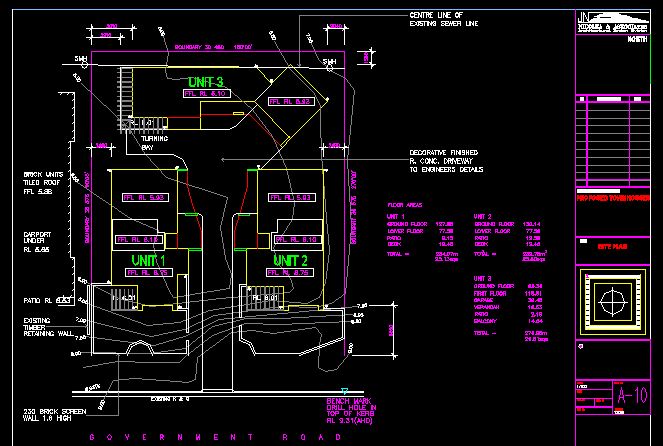Click the company logo in title block

[612, 20]
